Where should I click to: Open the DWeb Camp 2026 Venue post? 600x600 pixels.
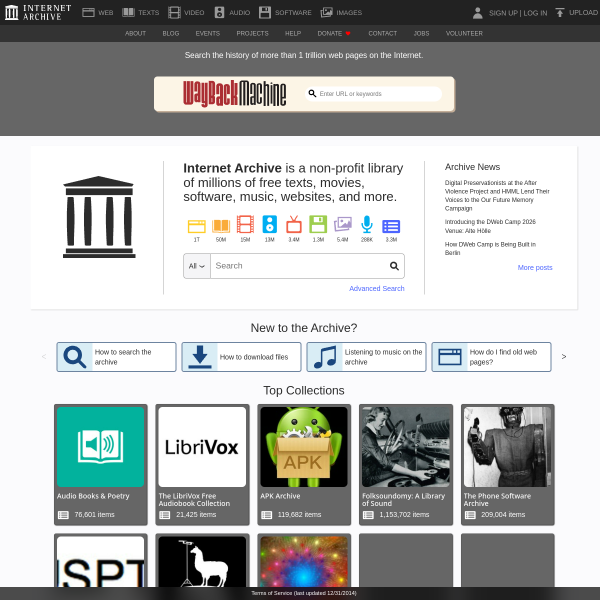click(x=490, y=226)
